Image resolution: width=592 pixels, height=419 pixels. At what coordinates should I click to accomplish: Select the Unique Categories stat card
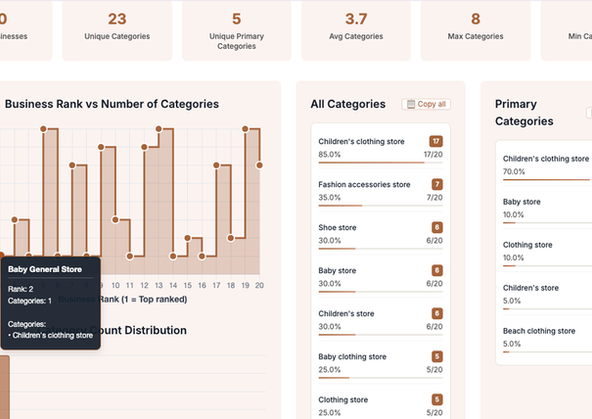point(117,30)
